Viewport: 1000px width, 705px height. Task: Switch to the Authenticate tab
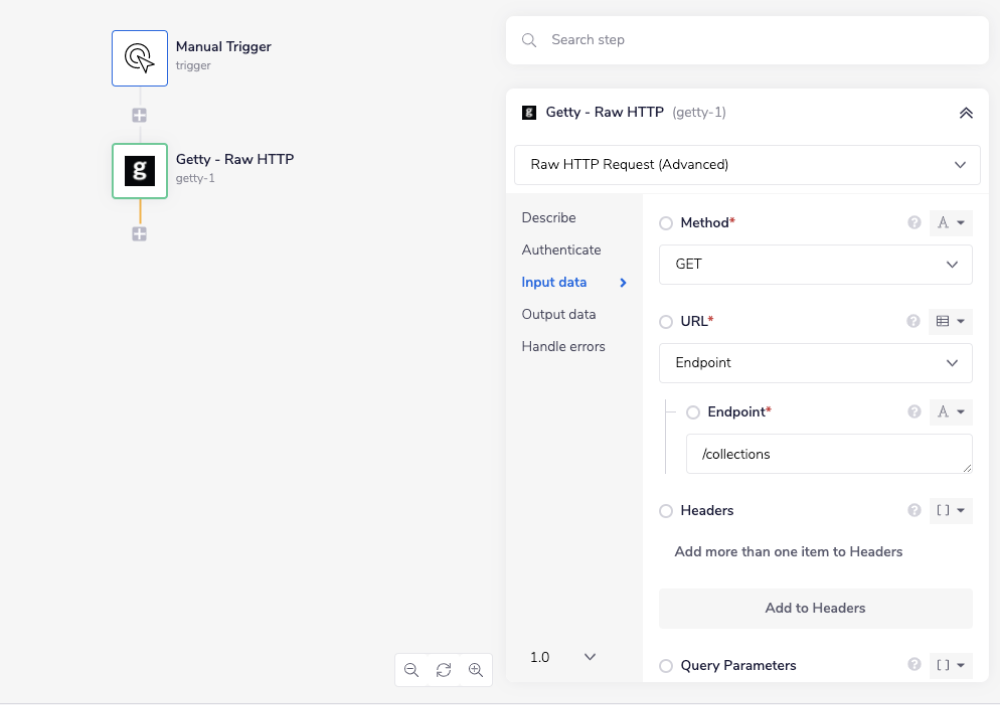coord(561,250)
